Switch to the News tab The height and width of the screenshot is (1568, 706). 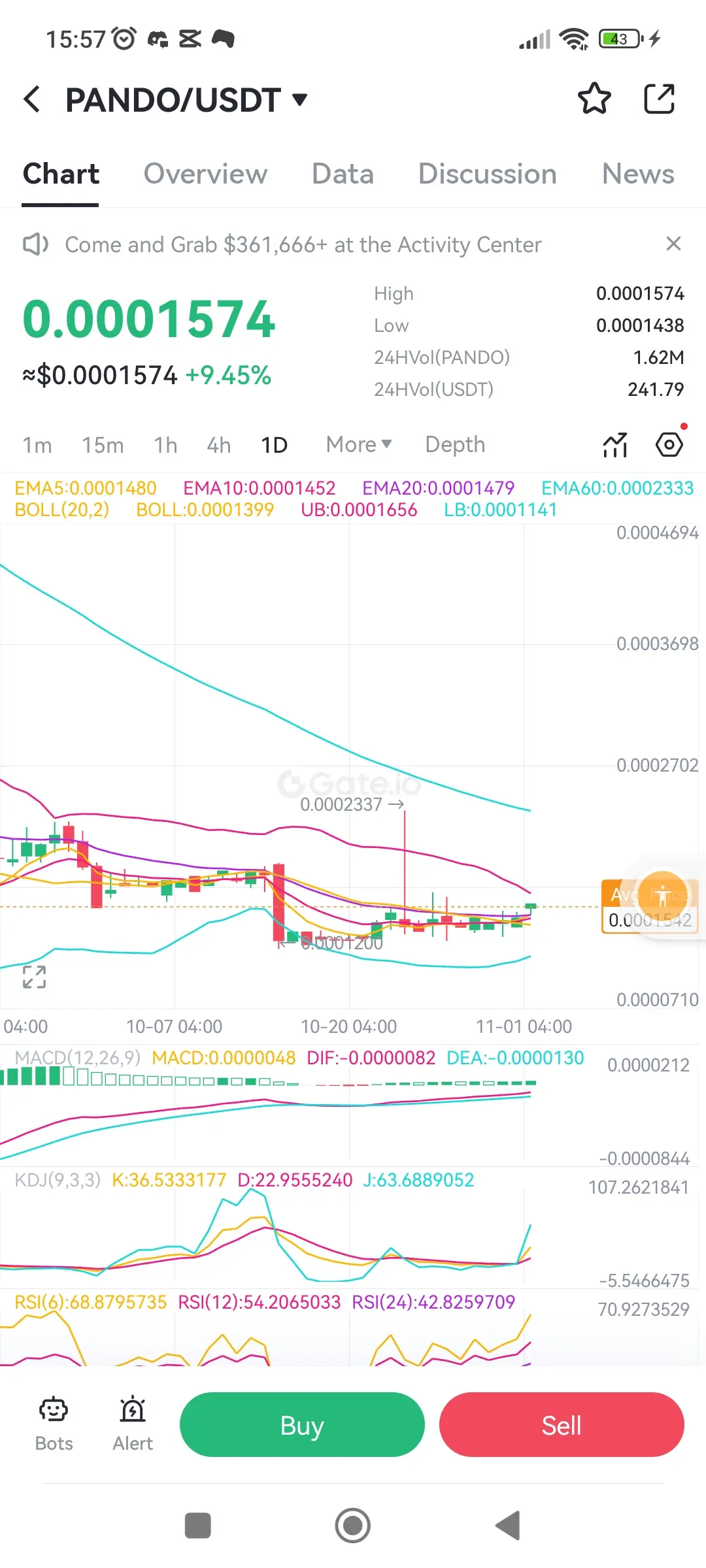(x=638, y=174)
